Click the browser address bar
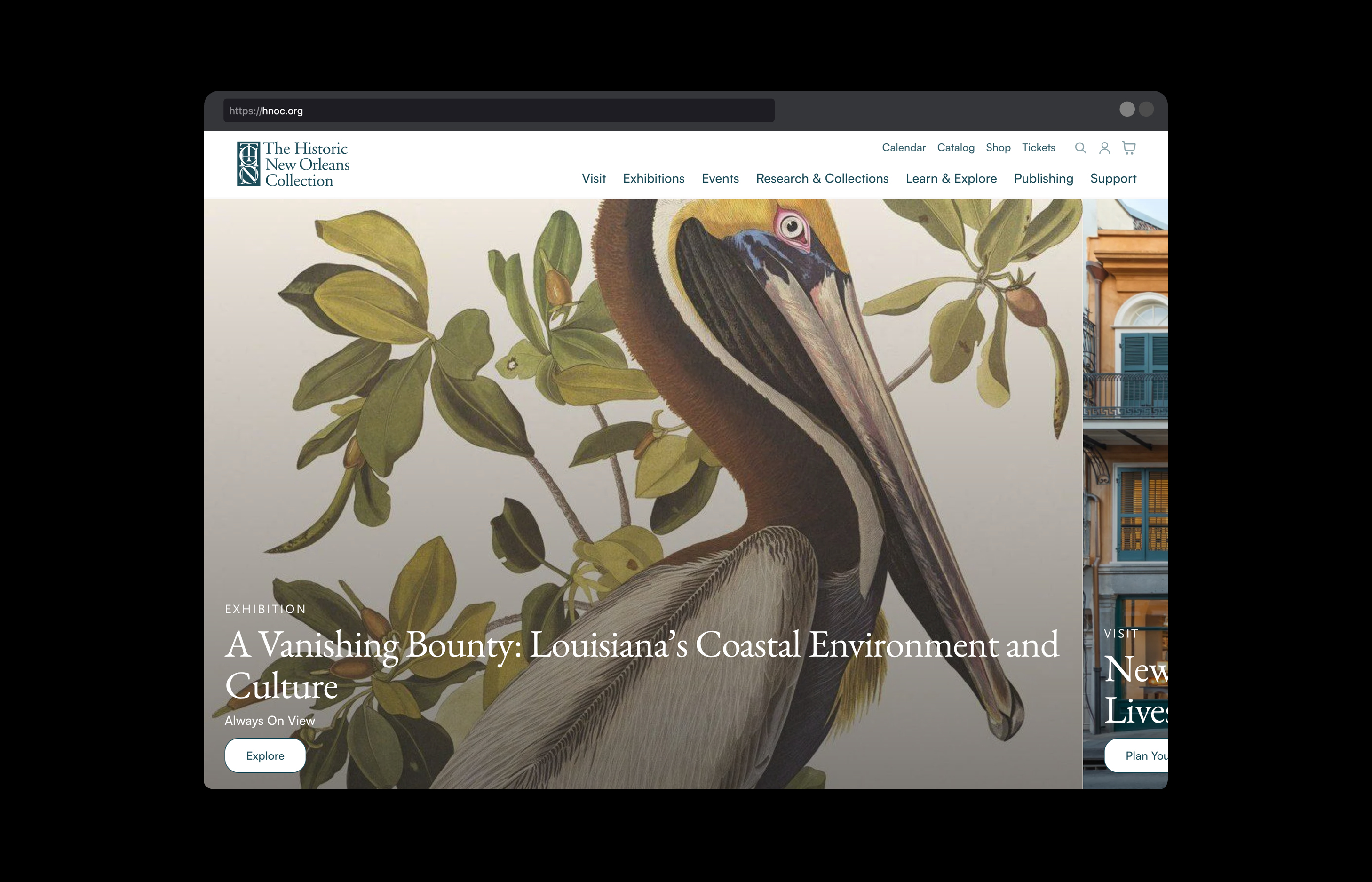This screenshot has height=882, width=1372. (498, 111)
